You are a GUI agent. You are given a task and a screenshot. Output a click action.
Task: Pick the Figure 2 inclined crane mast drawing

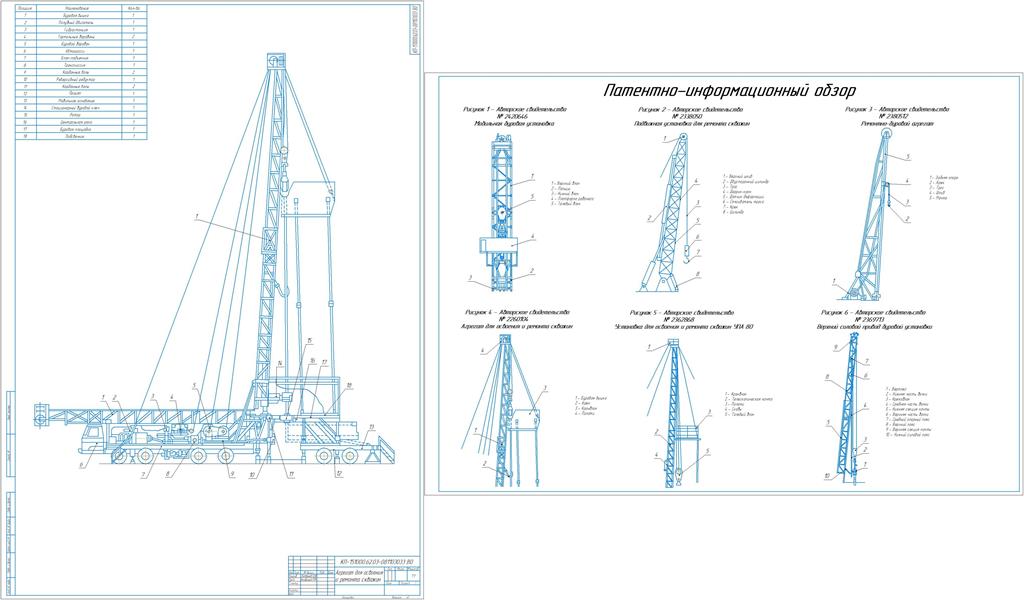pyautogui.click(x=671, y=213)
